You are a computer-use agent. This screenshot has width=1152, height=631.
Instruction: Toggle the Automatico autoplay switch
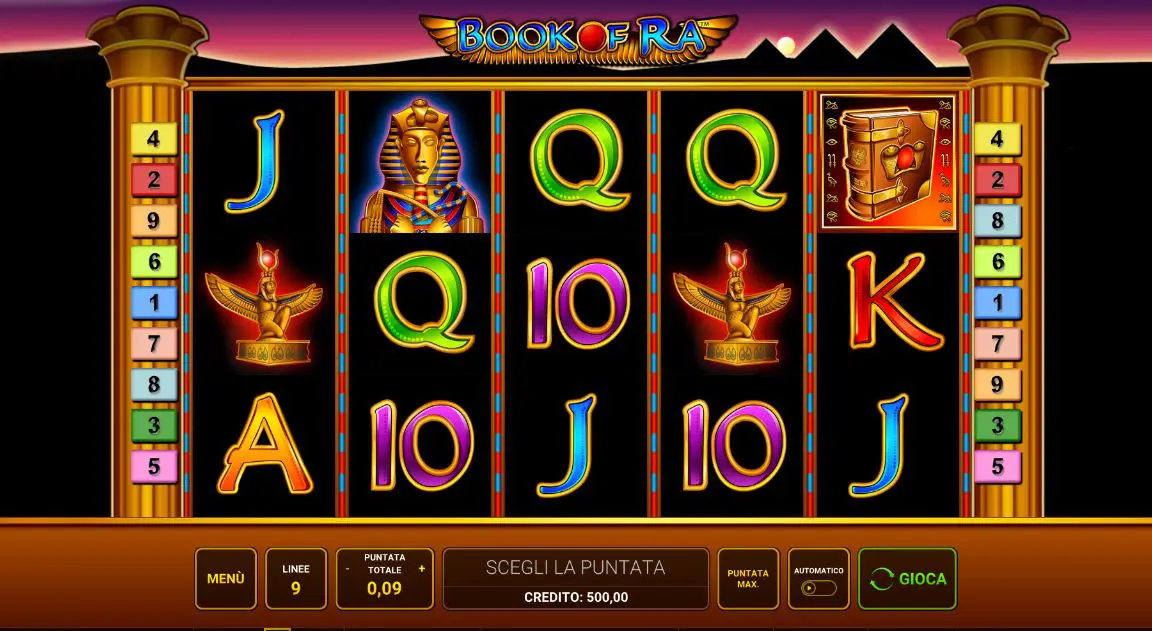(x=818, y=588)
